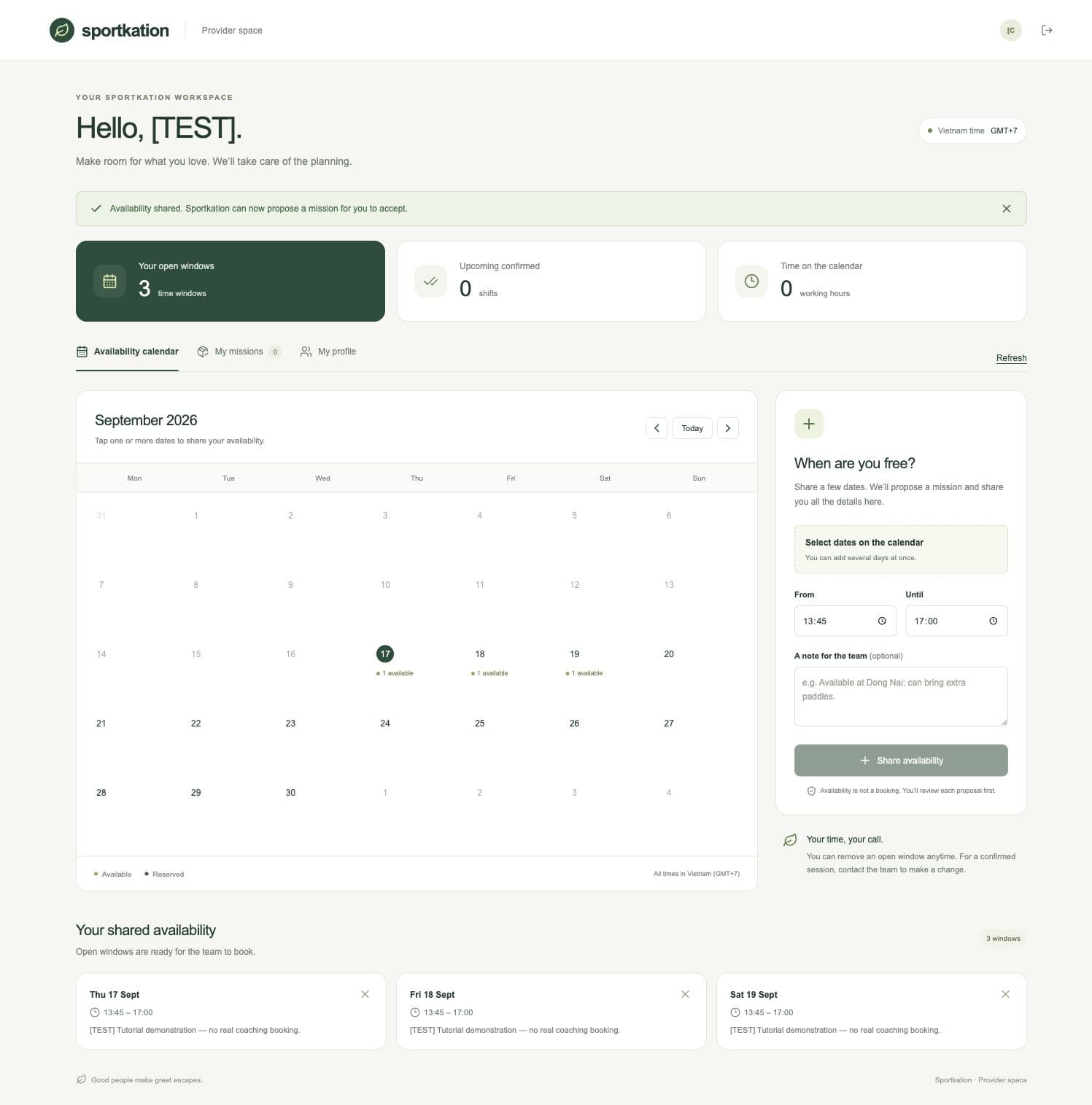Click the Thu 17 Sept card title
Viewport: 1092px width, 1105px height.
tap(115, 995)
